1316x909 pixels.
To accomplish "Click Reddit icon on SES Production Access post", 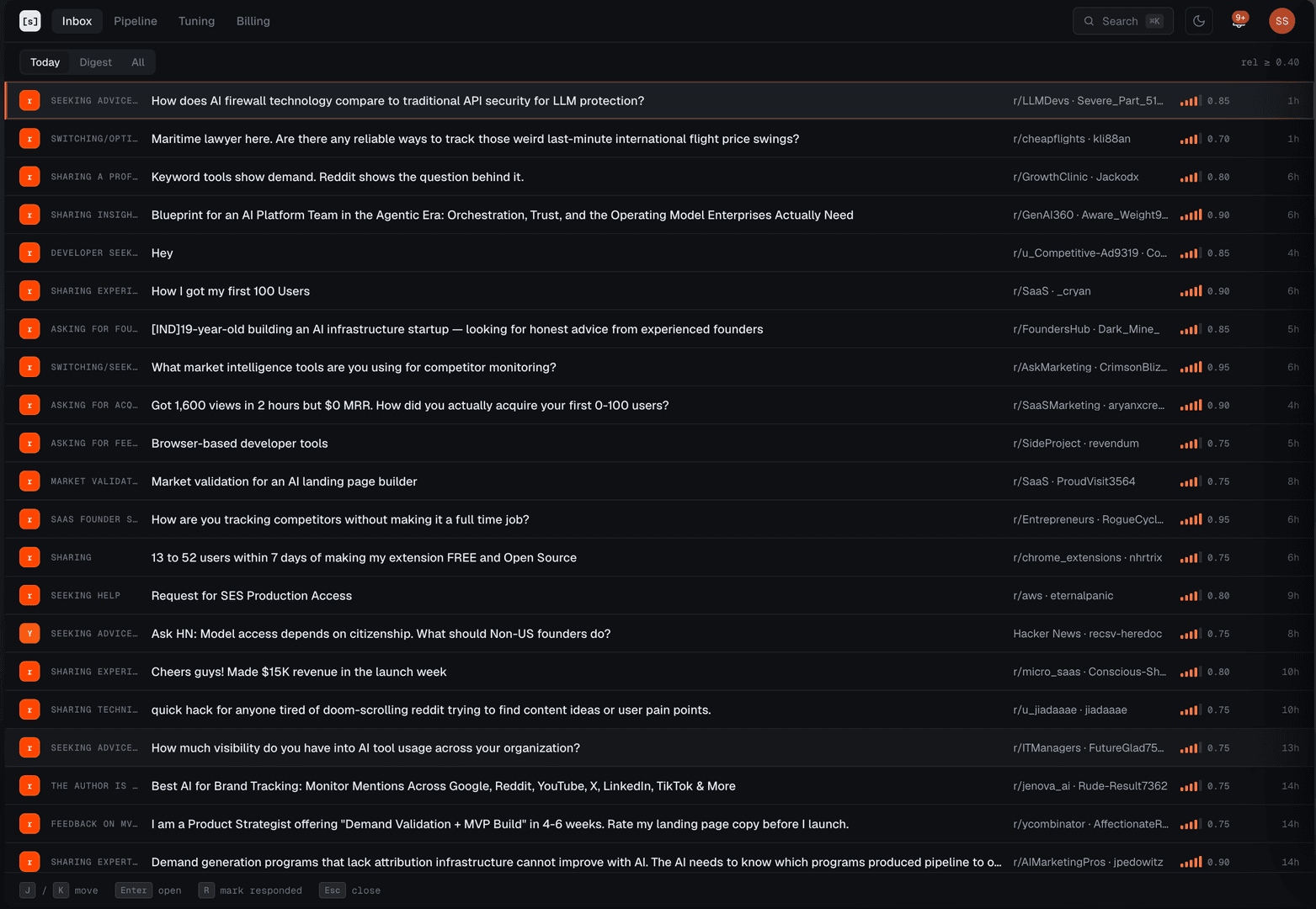I will (x=29, y=596).
